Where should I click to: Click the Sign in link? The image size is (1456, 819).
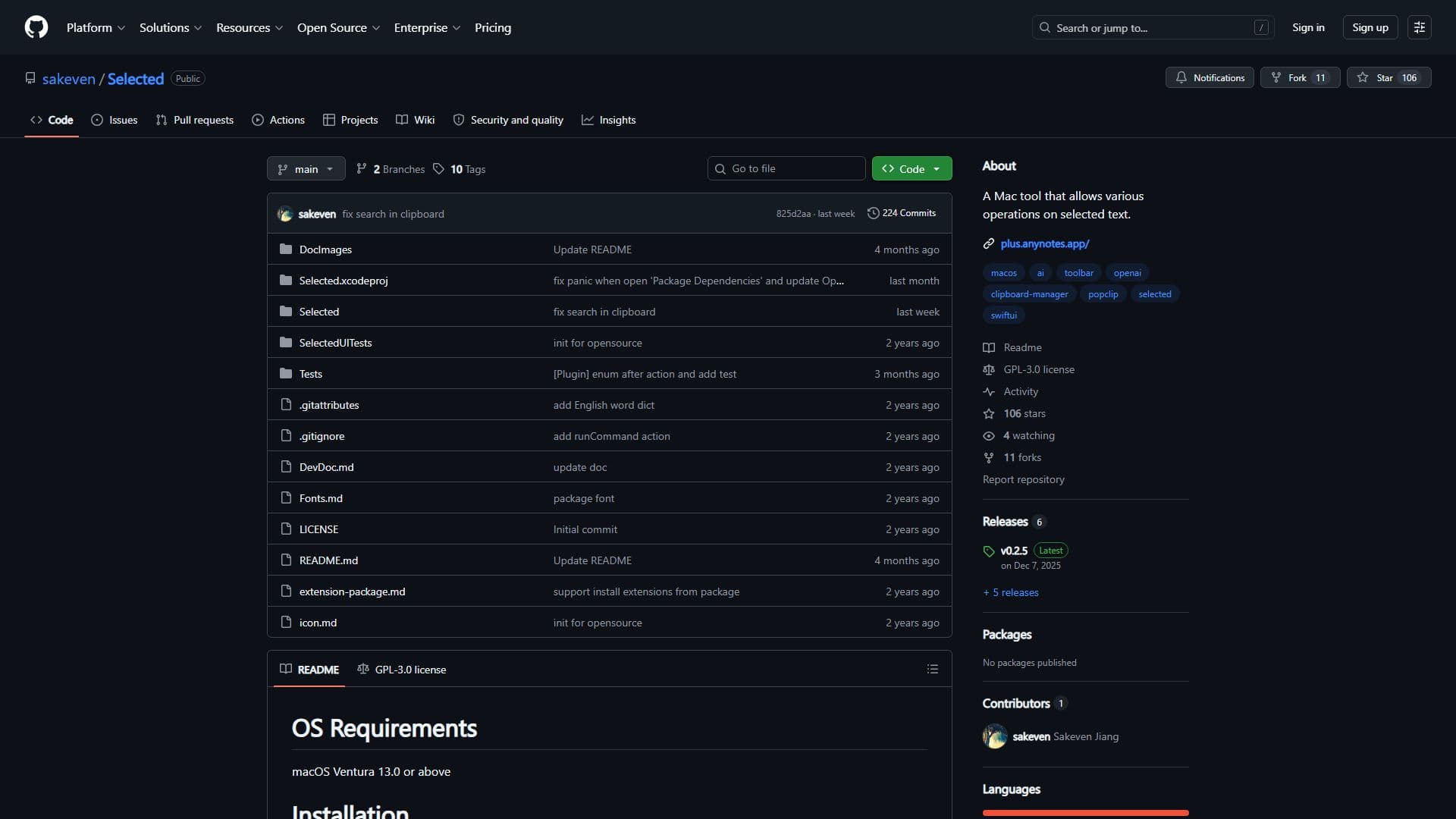click(x=1308, y=27)
